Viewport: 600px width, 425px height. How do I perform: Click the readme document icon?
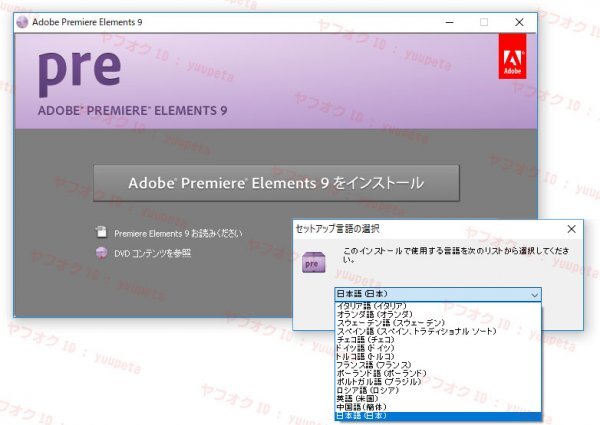point(101,232)
